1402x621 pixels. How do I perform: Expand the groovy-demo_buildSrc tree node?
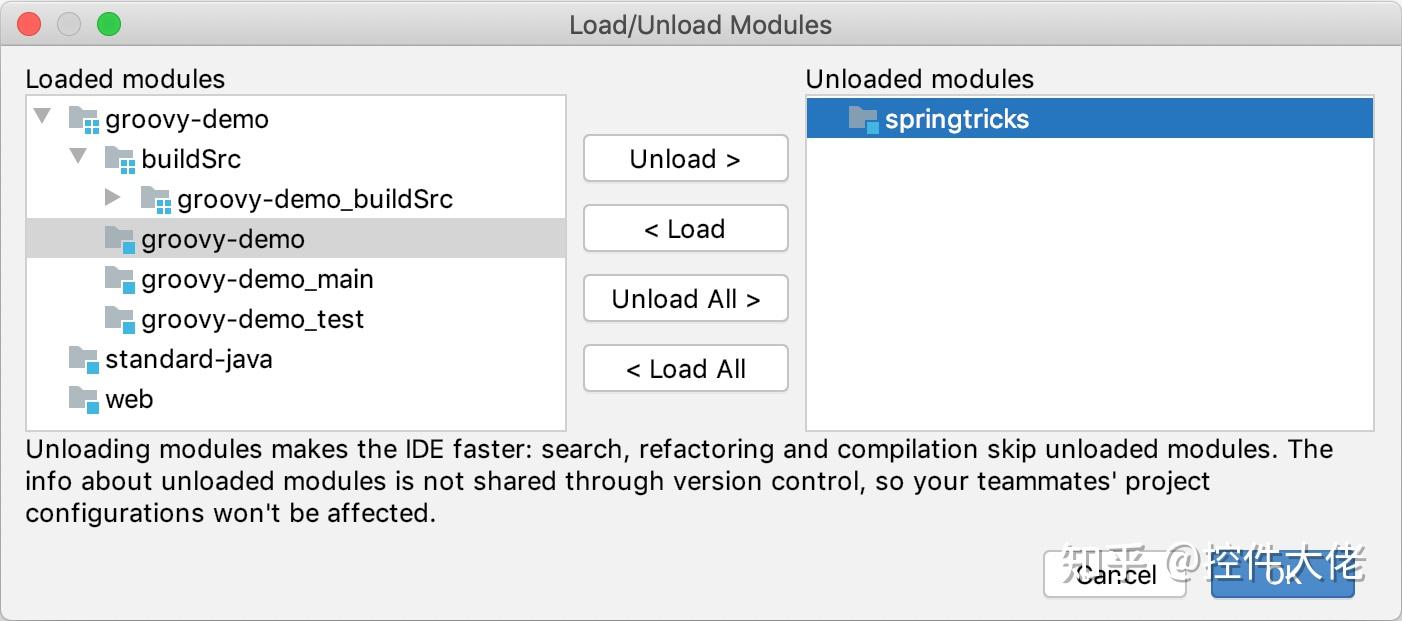coord(113,197)
